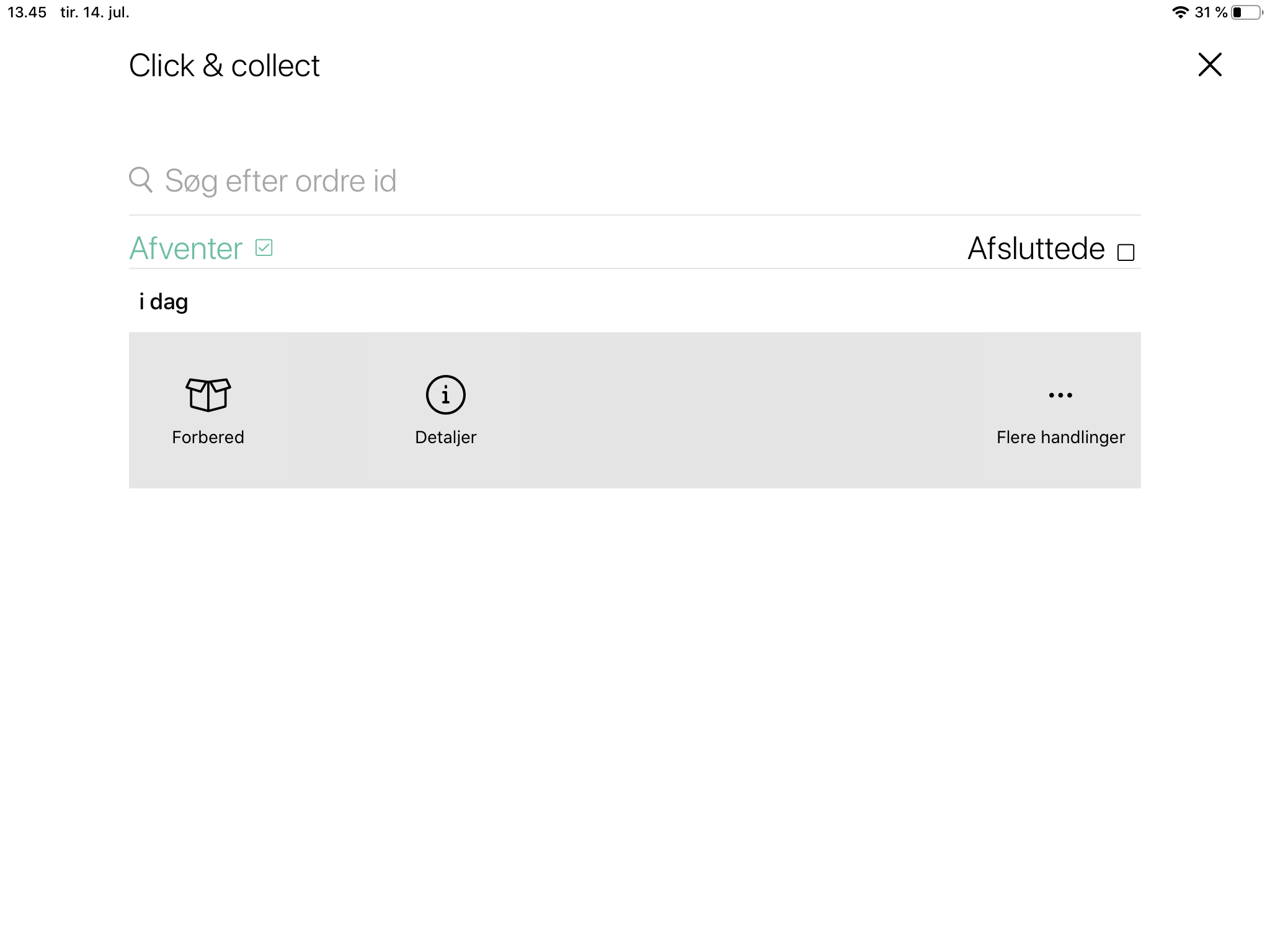Click the magnifying glass search icon
1270x952 pixels.
coord(141,180)
